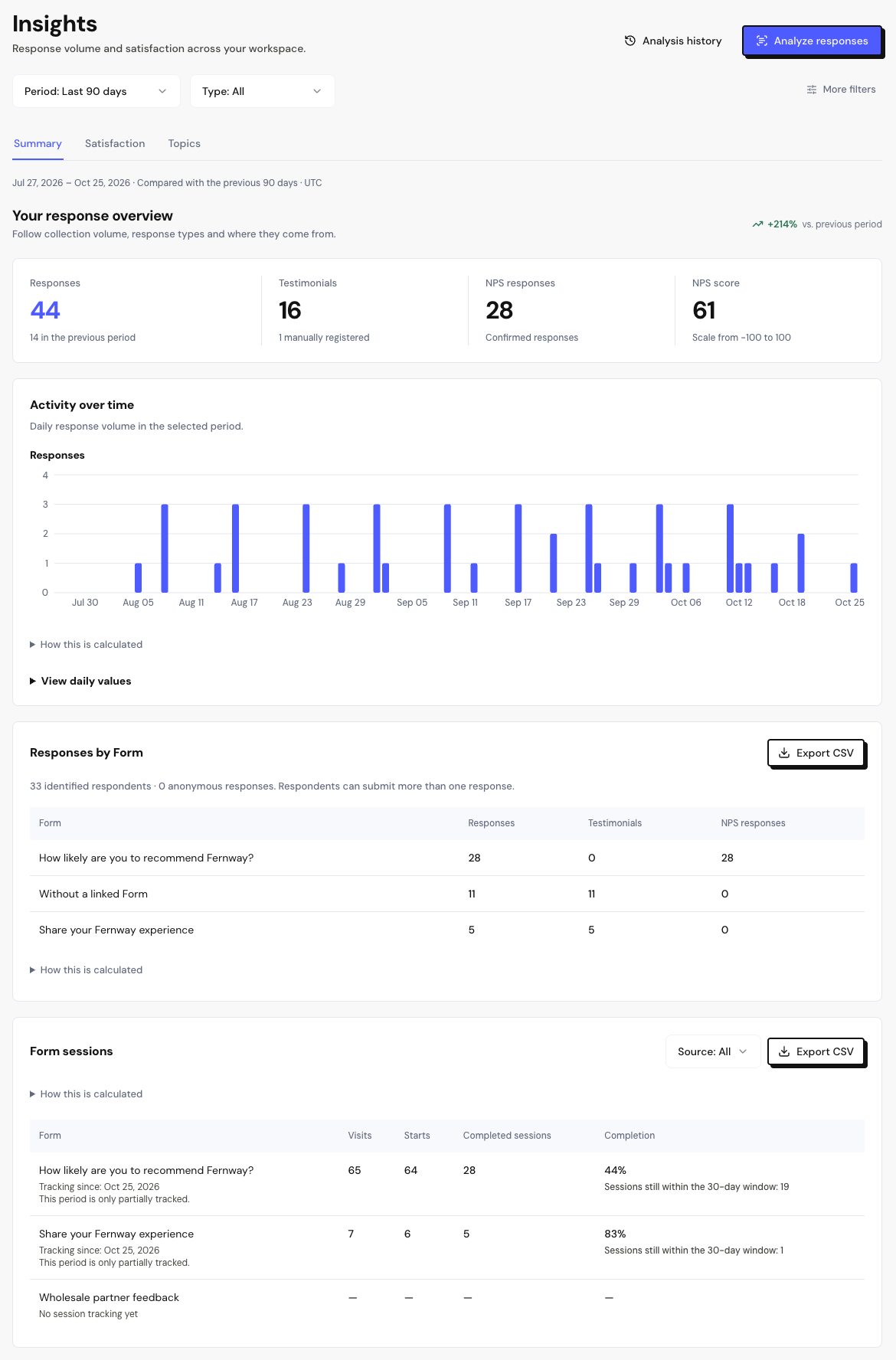
Task: Expand View daily values
Action: pos(80,681)
